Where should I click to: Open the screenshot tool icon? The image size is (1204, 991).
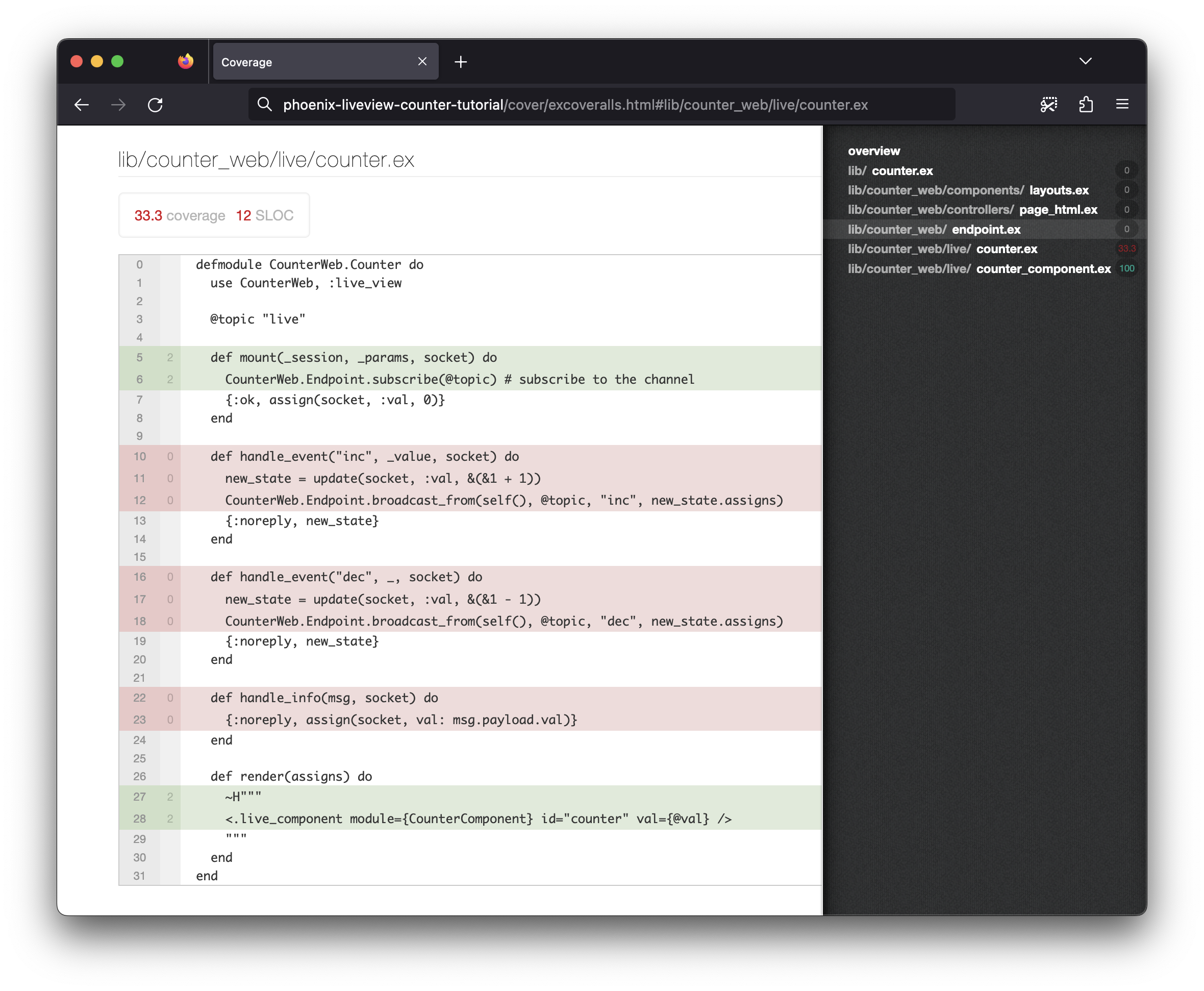1049,105
